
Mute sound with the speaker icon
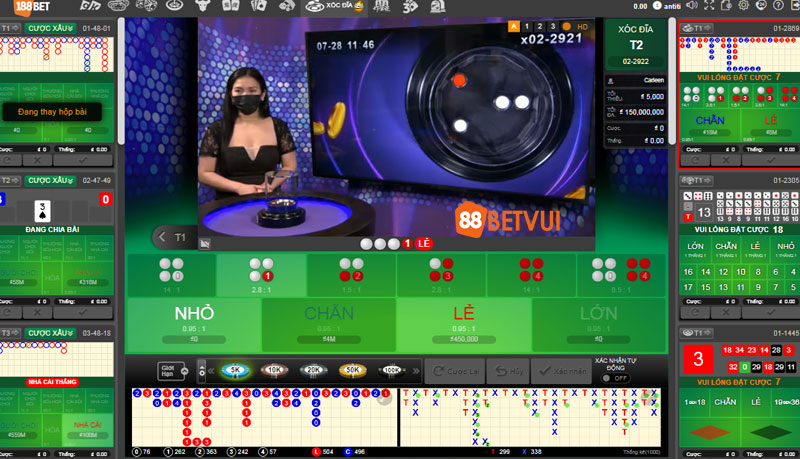coord(692,6)
